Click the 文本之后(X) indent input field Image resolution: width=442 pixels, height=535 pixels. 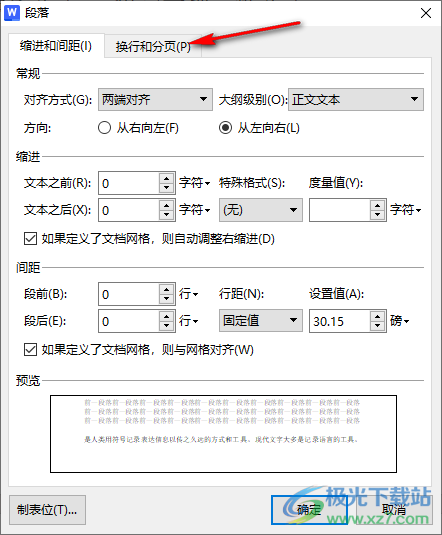(x=129, y=210)
